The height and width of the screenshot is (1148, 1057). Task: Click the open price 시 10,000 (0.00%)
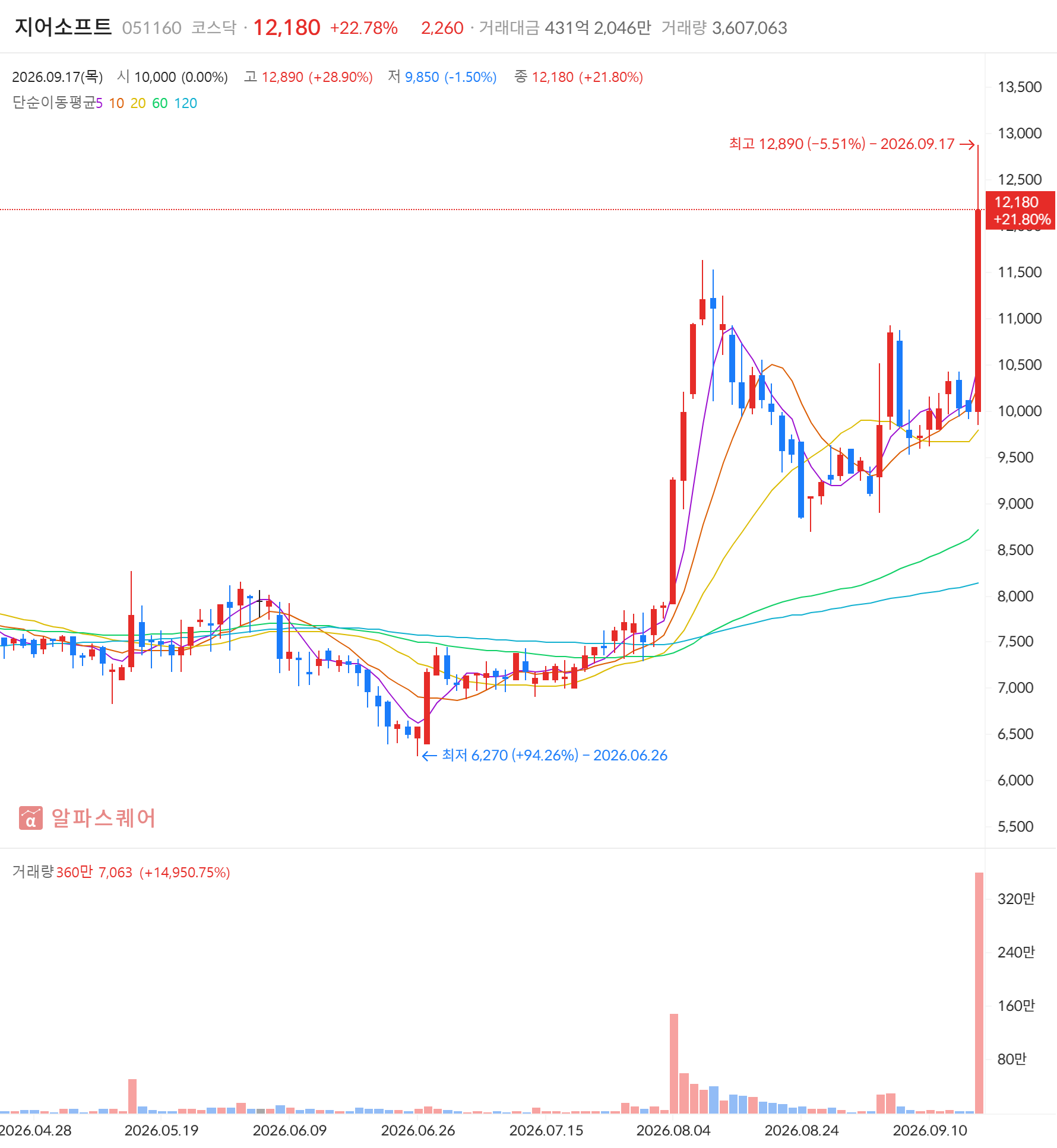coord(173,77)
